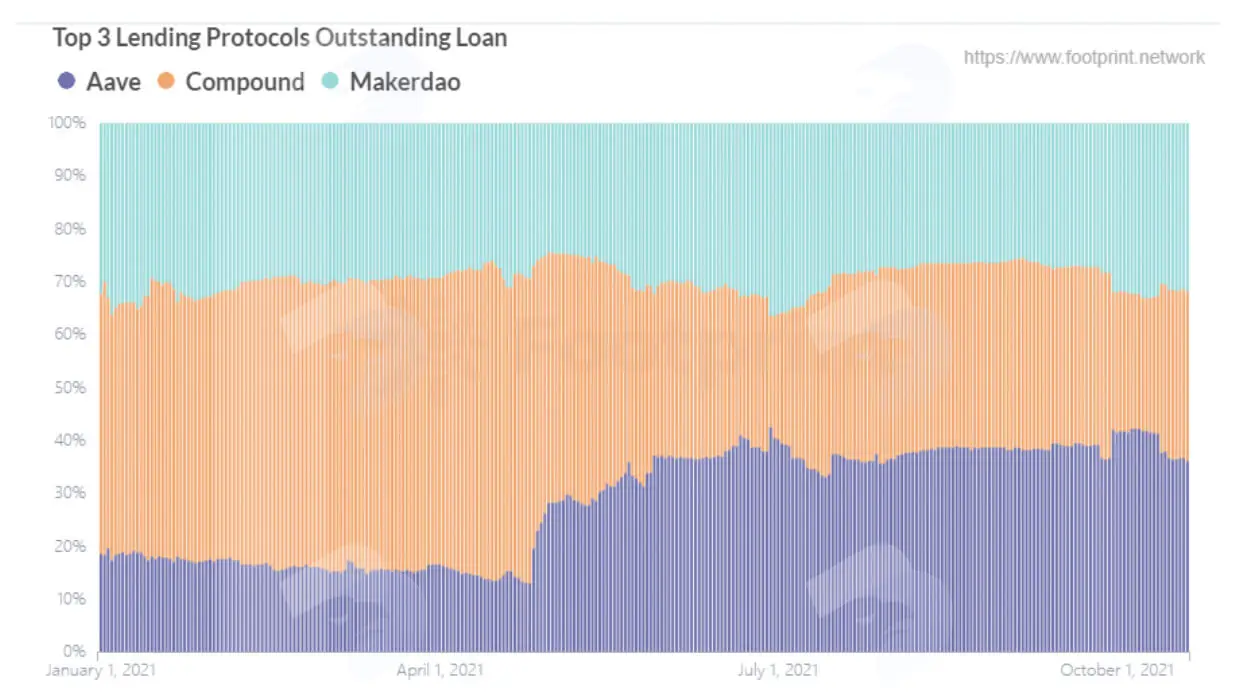The image size is (1238, 694).
Task: Click the Compound orange legend dot
Action: 166,82
